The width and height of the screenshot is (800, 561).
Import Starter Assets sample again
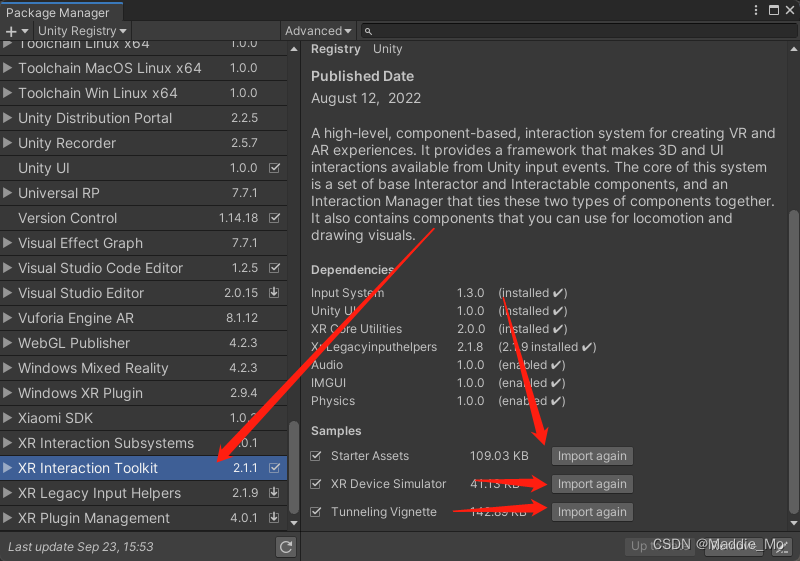[592, 456]
